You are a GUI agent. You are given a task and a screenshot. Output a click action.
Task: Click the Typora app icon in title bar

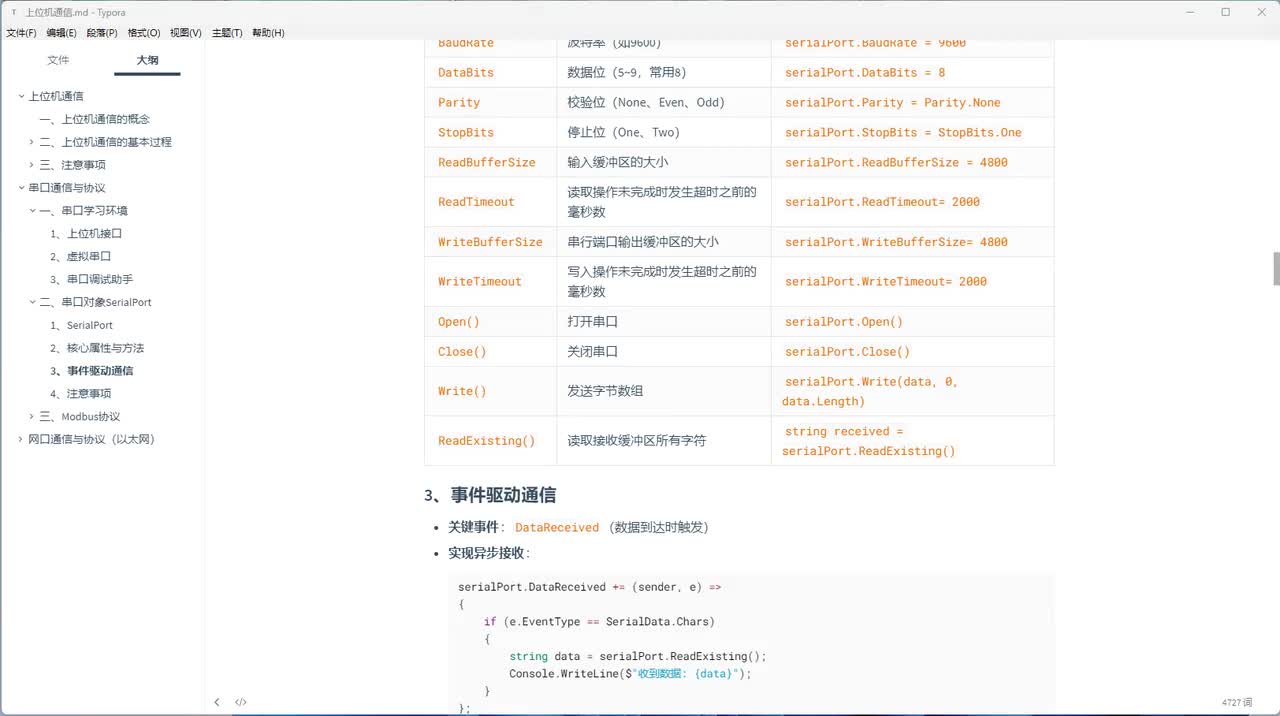tap(14, 12)
